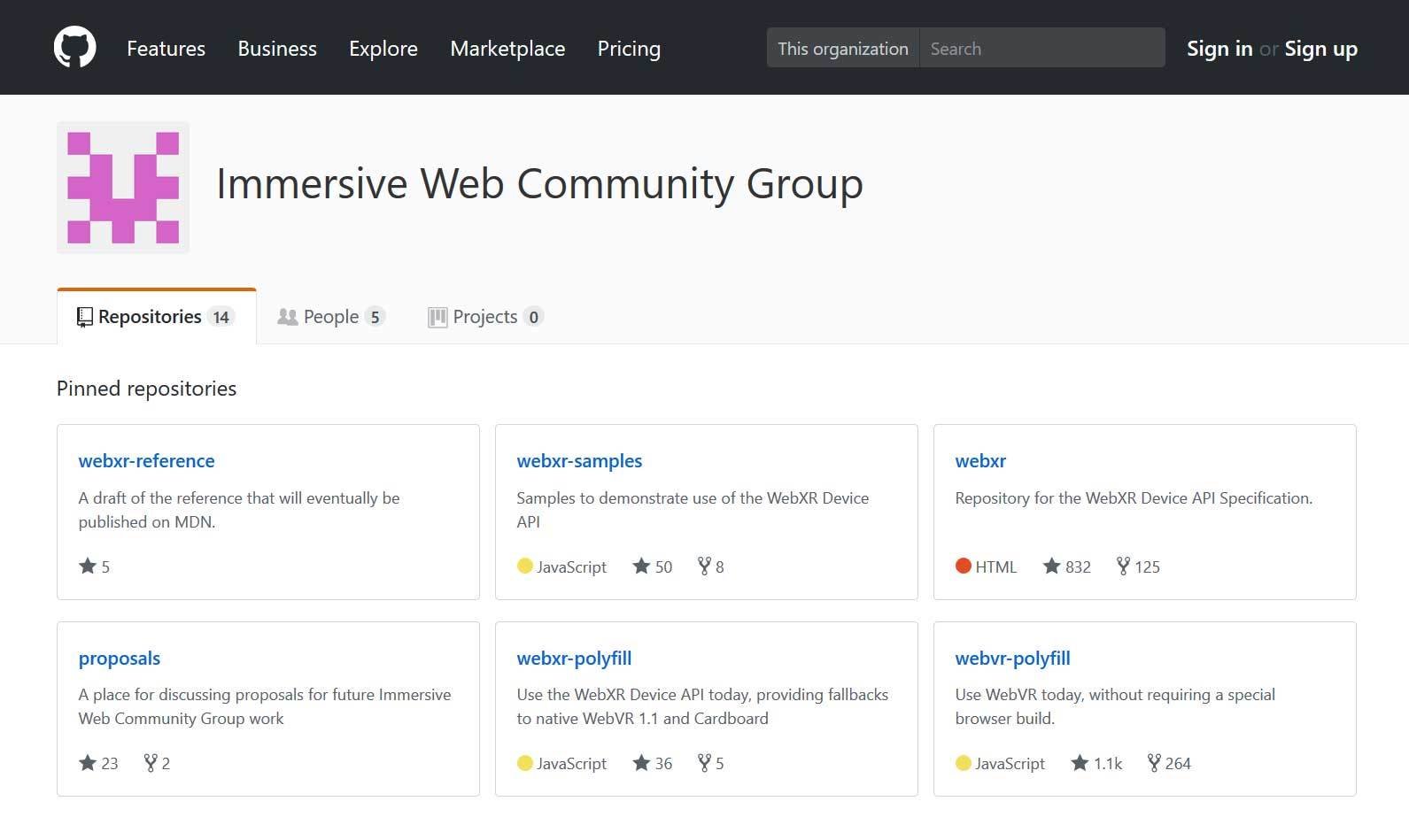Click the People tab icon
The height and width of the screenshot is (840, 1409).
pos(288,317)
